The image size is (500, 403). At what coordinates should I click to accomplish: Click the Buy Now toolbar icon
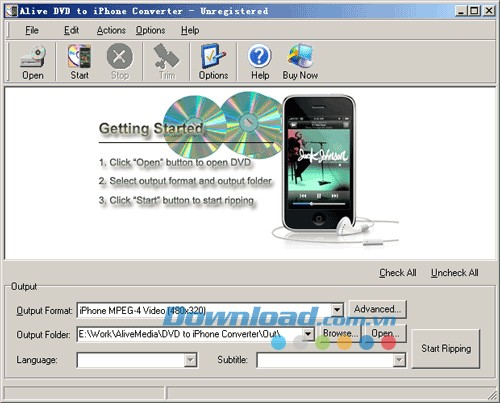pyautogui.click(x=300, y=62)
